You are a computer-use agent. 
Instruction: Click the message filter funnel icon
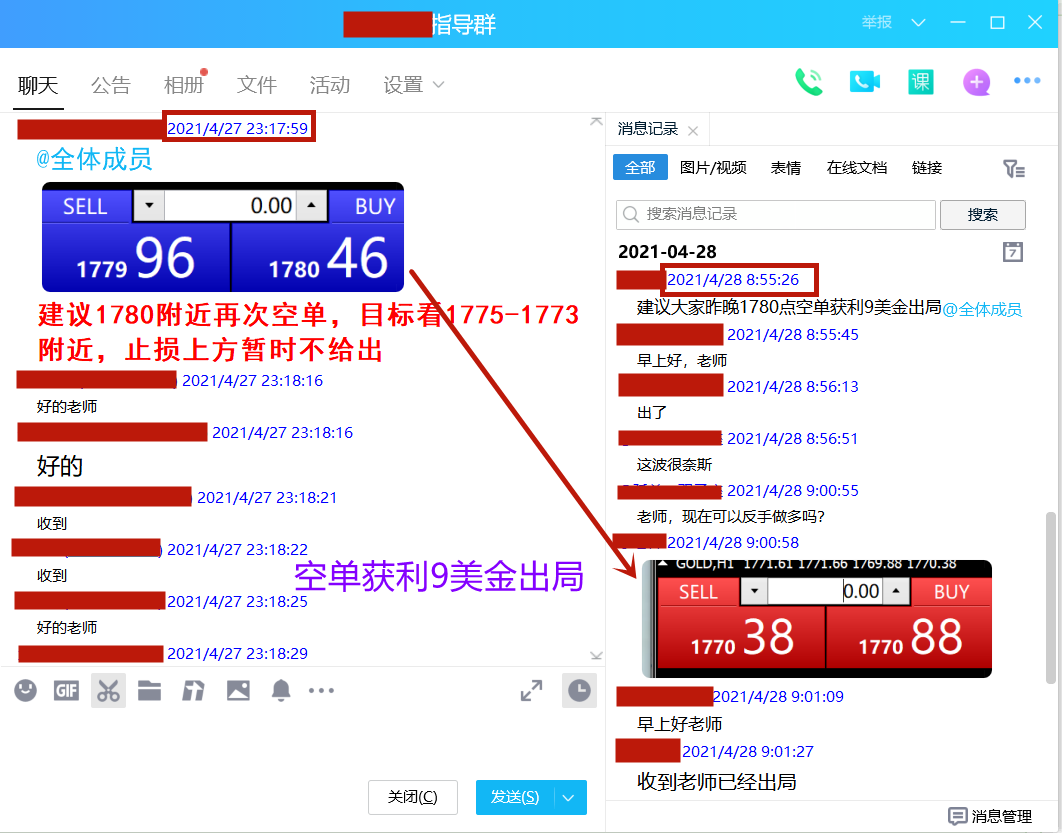pyautogui.click(x=1013, y=168)
